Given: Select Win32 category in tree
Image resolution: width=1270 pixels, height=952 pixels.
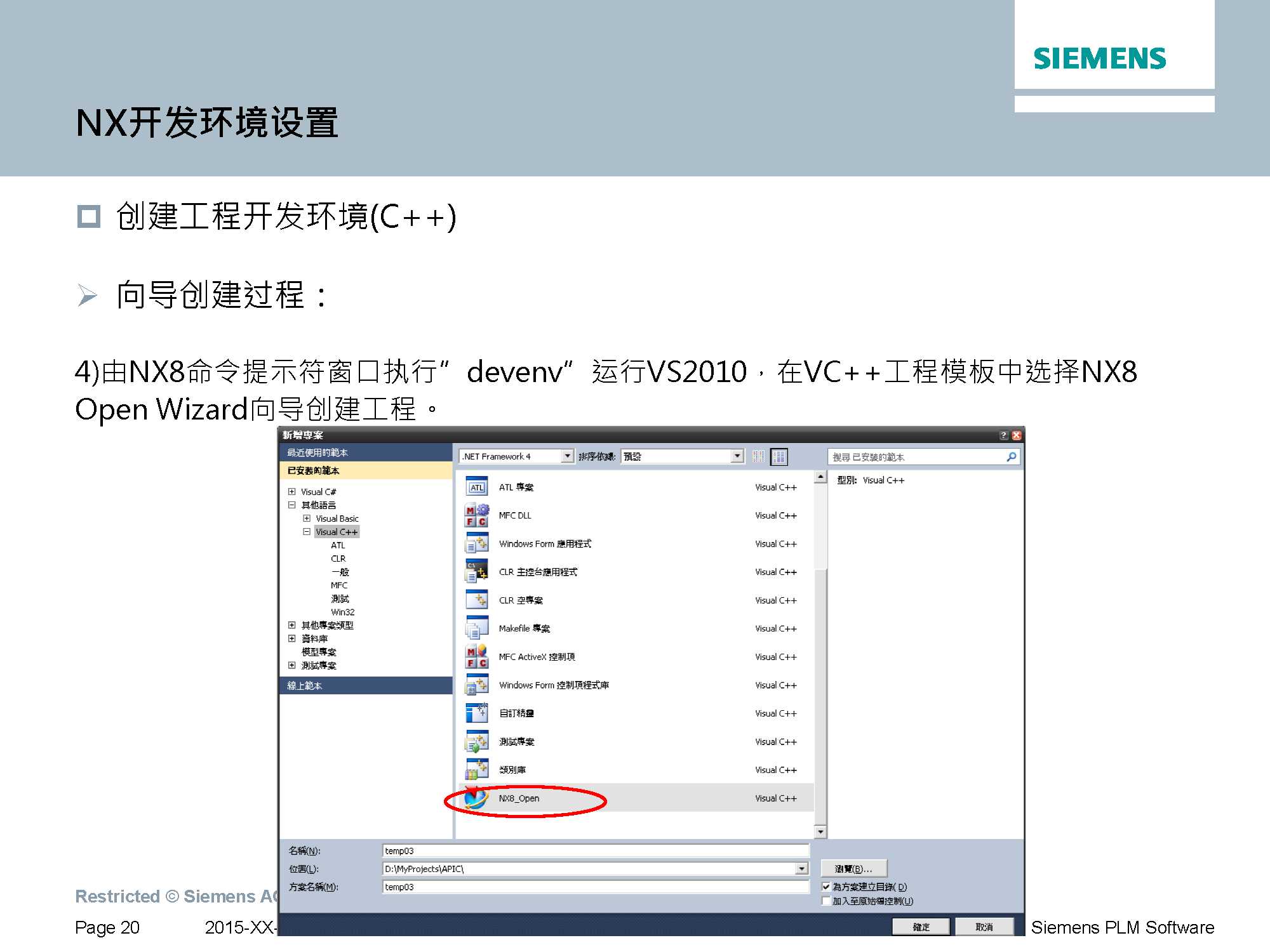Looking at the screenshot, I should [342, 612].
